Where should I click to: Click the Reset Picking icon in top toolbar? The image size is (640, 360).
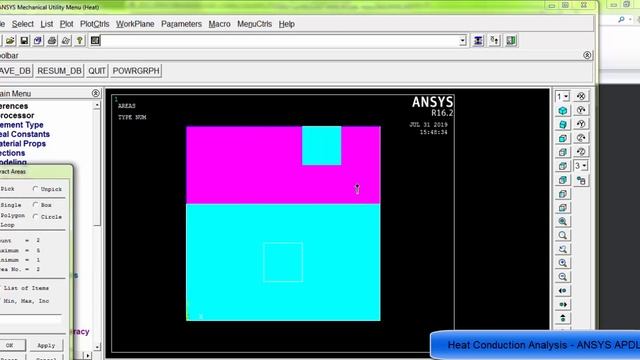coord(494,40)
